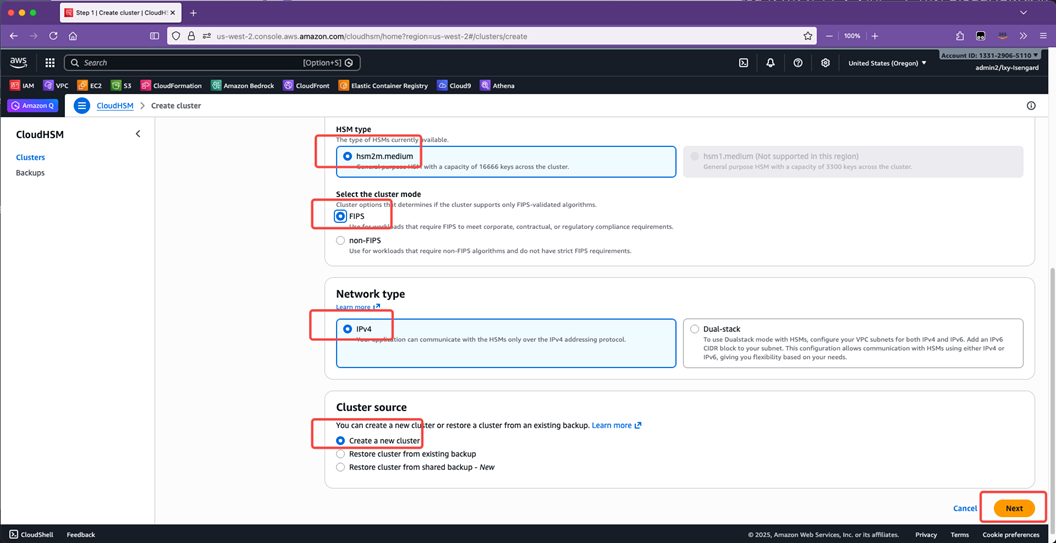Open the EC2 shortcut in favorites bar

[x=90, y=86]
